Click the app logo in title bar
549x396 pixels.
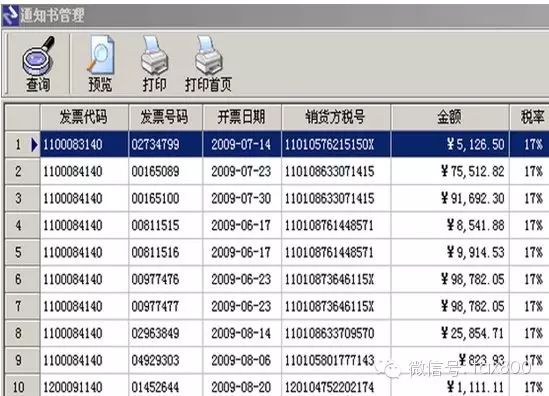tap(10, 16)
